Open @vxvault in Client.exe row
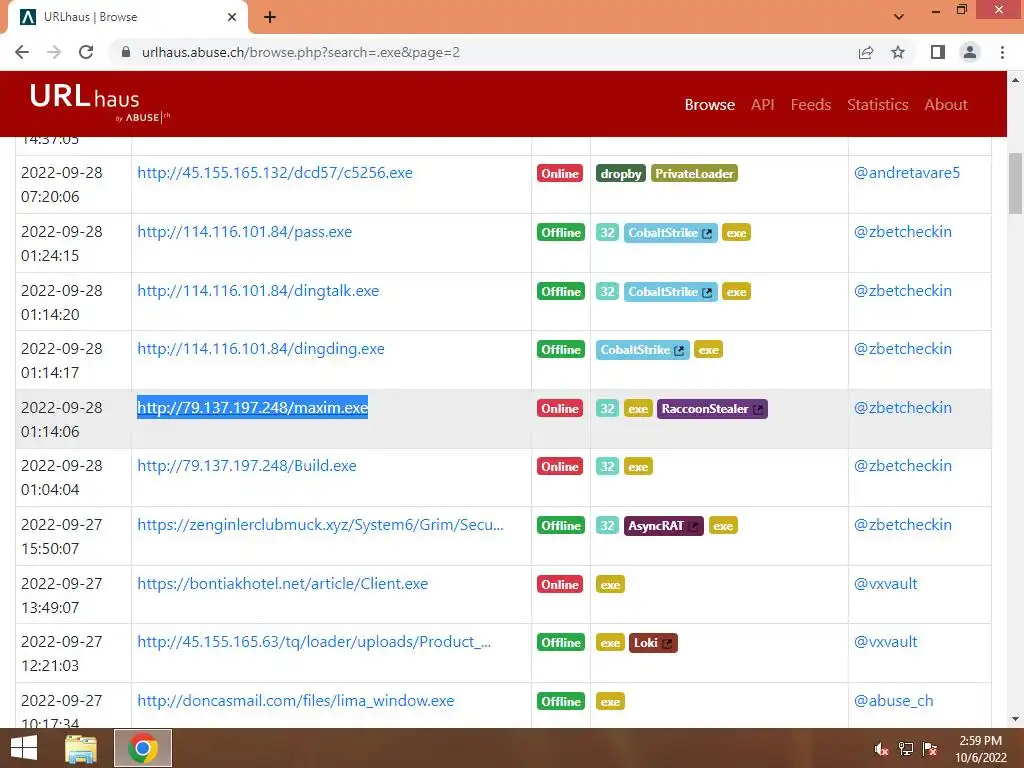This screenshot has height=768, width=1024. [886, 583]
